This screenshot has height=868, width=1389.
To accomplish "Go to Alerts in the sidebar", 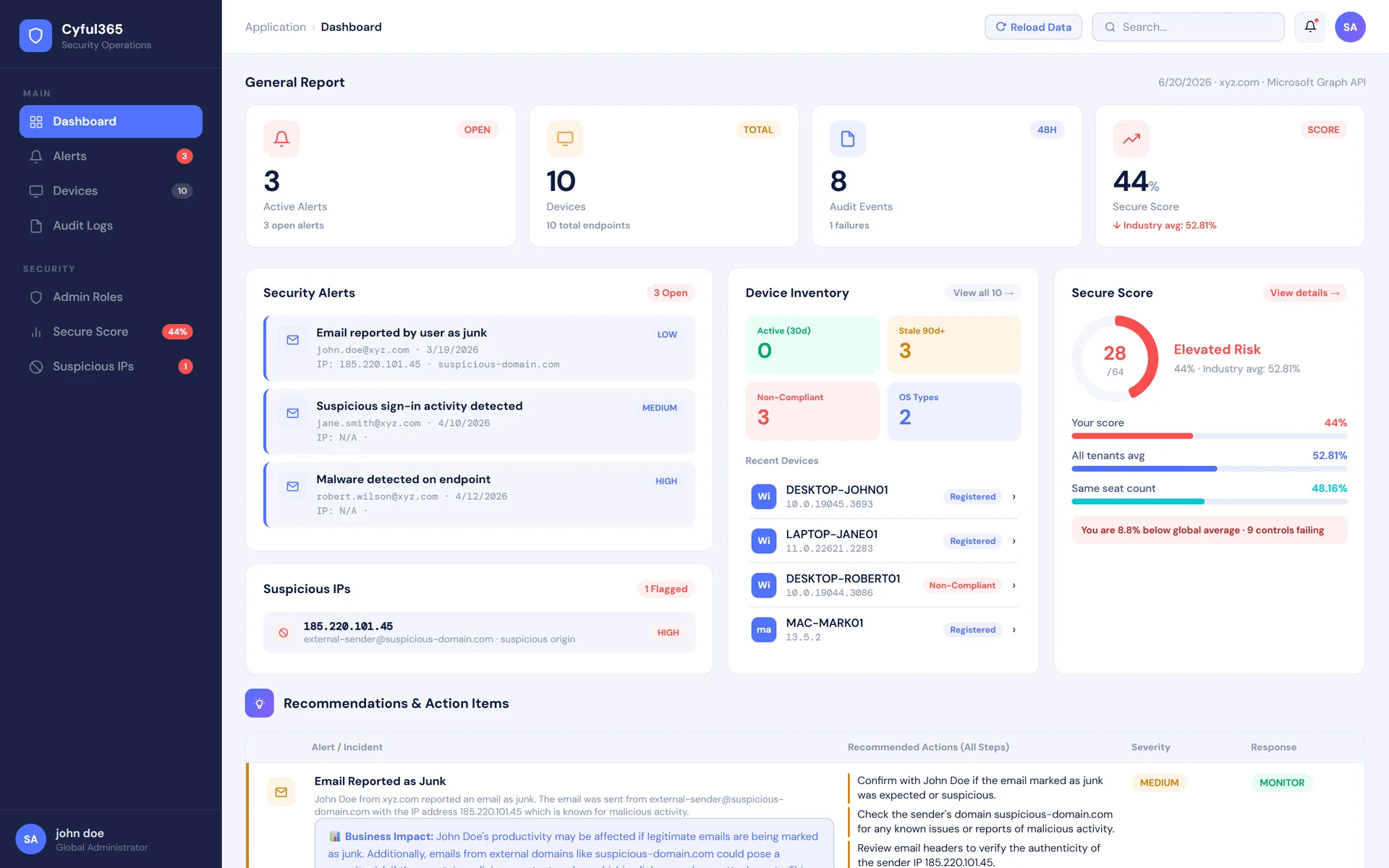I will point(111,156).
